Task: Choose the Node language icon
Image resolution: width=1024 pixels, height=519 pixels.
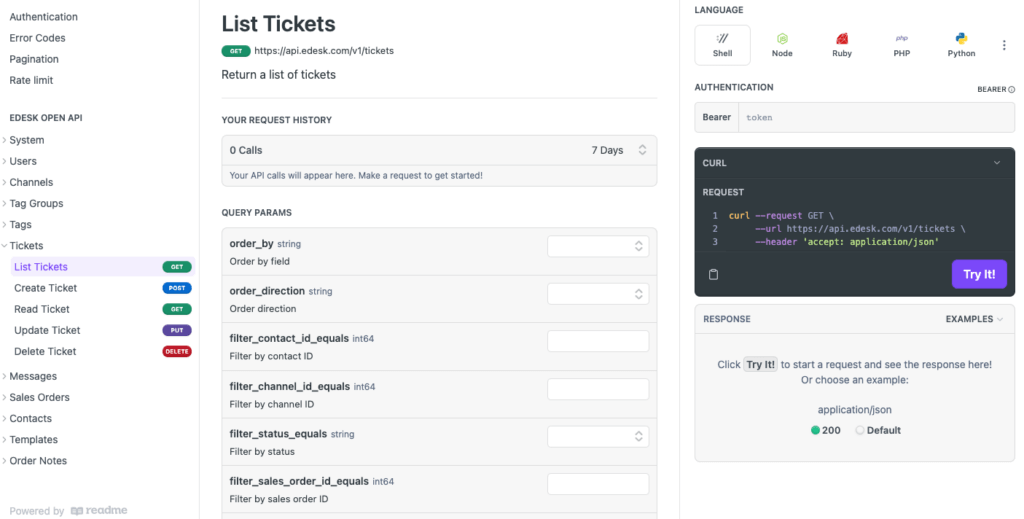Action: click(x=782, y=39)
